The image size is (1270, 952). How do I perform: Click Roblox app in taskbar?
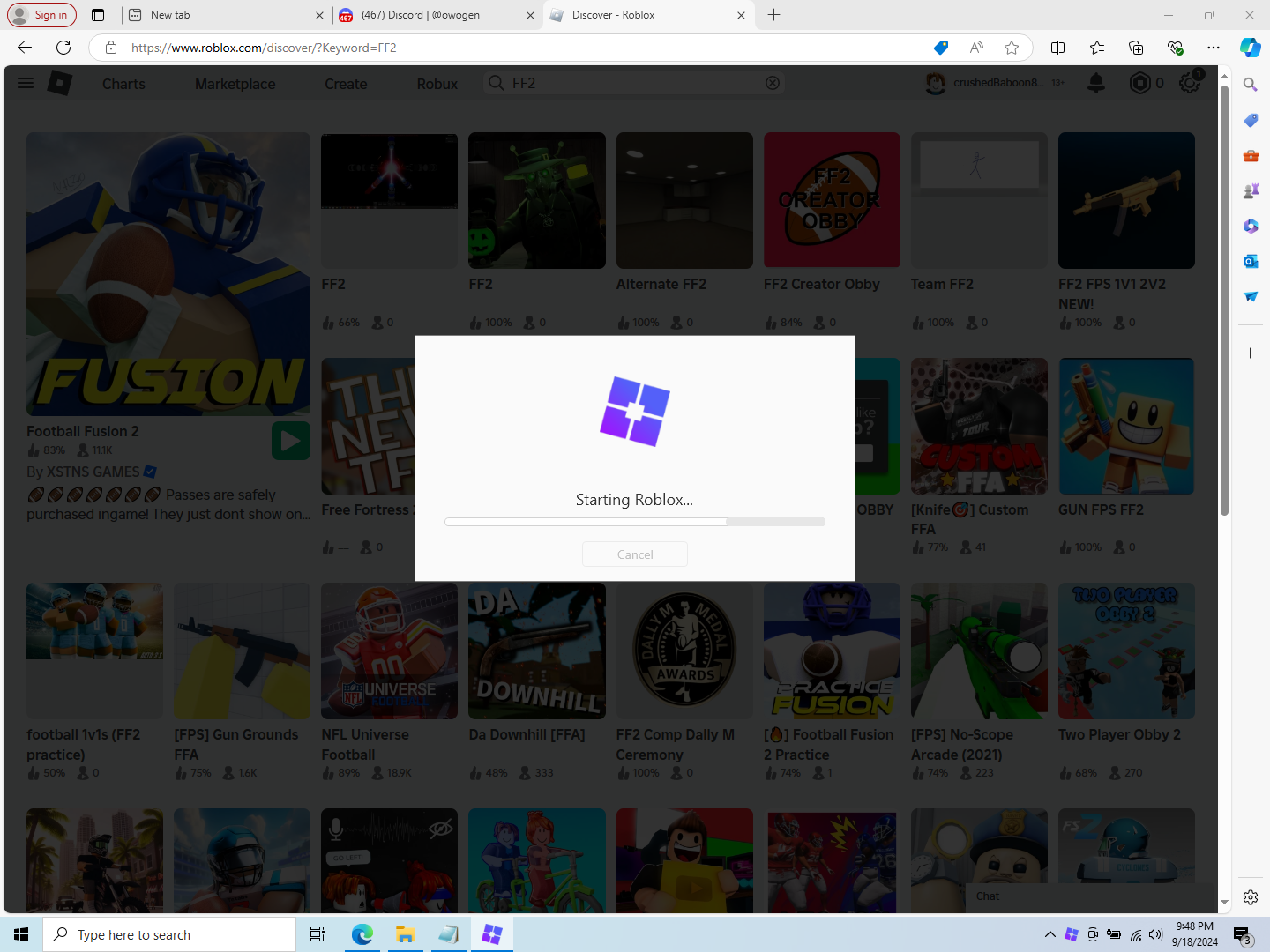click(491, 934)
